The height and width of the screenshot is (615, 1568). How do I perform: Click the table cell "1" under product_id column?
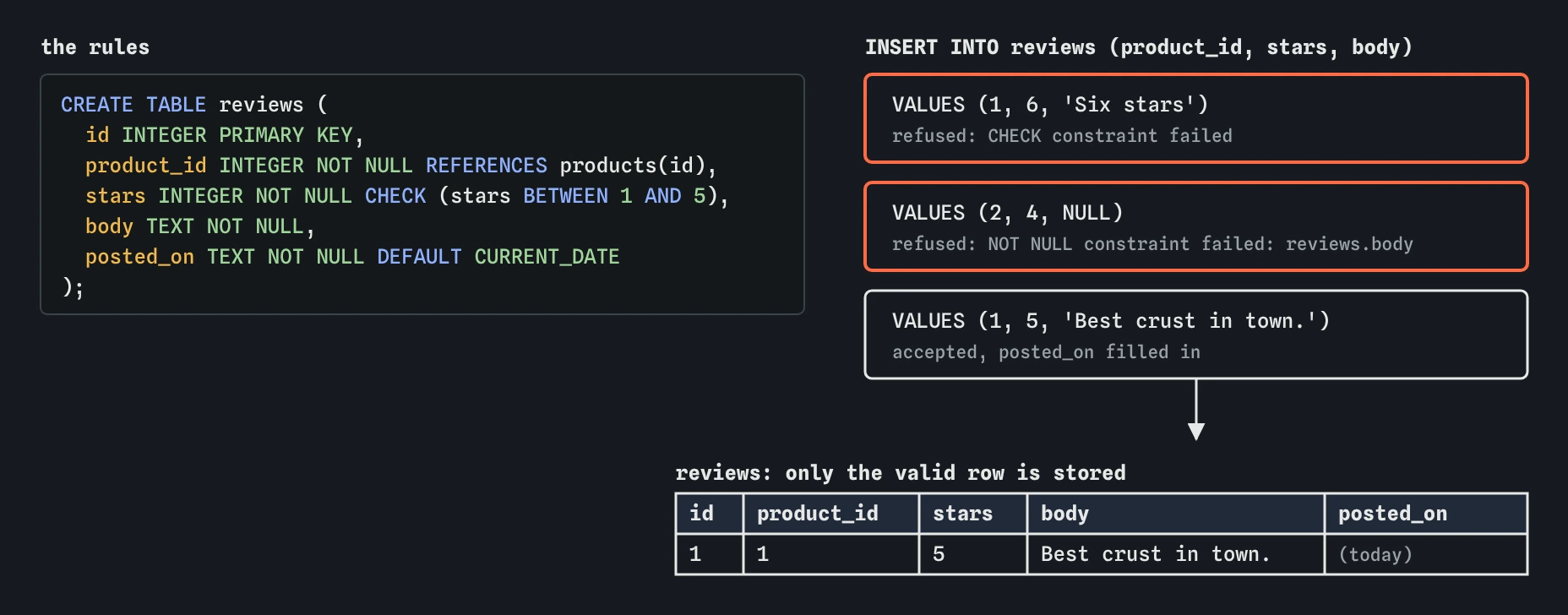[x=831, y=554]
